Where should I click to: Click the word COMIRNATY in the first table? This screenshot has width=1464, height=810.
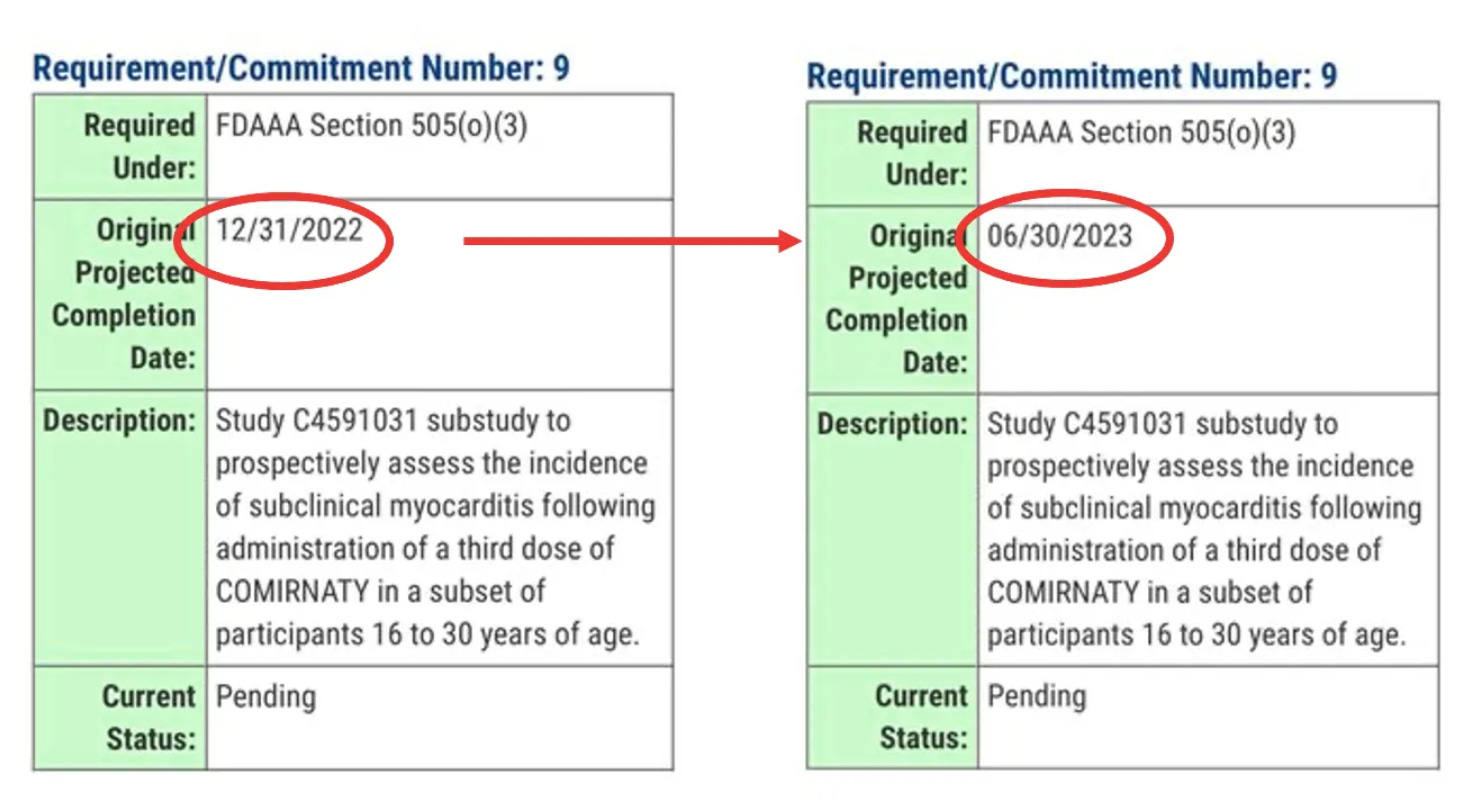point(289,591)
